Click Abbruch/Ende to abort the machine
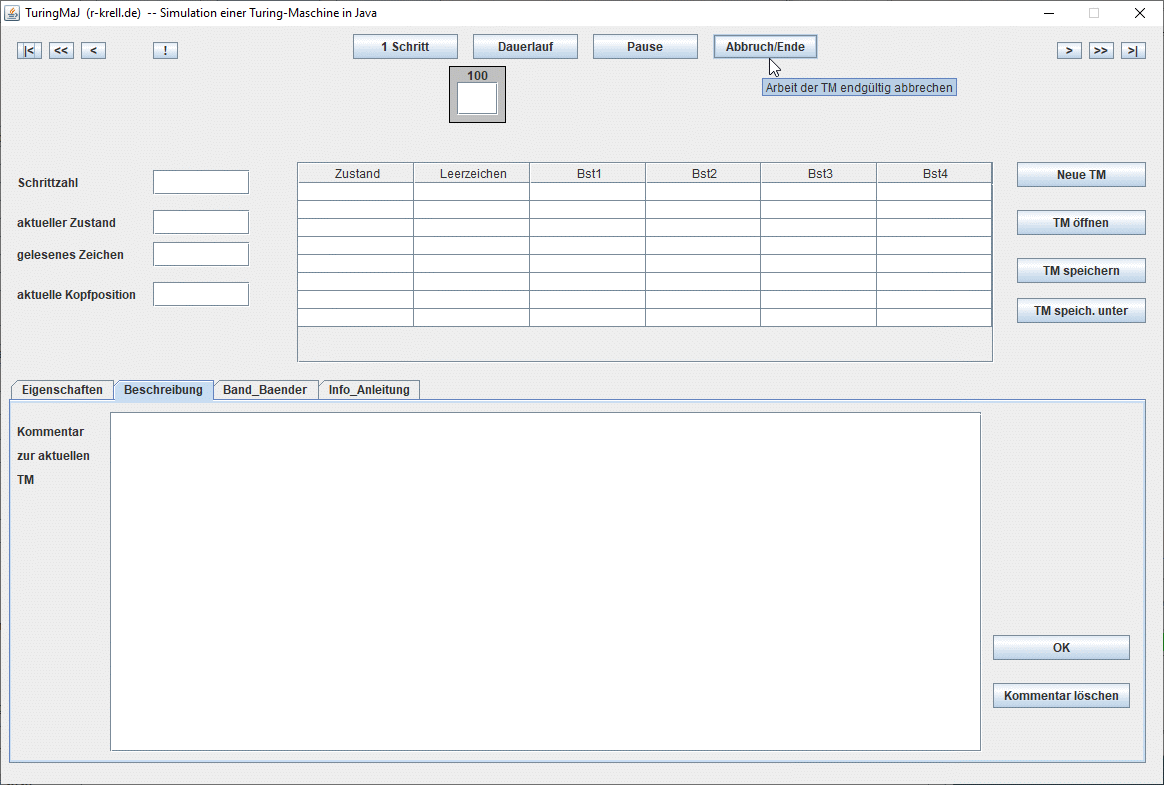1164x785 pixels. pos(765,47)
